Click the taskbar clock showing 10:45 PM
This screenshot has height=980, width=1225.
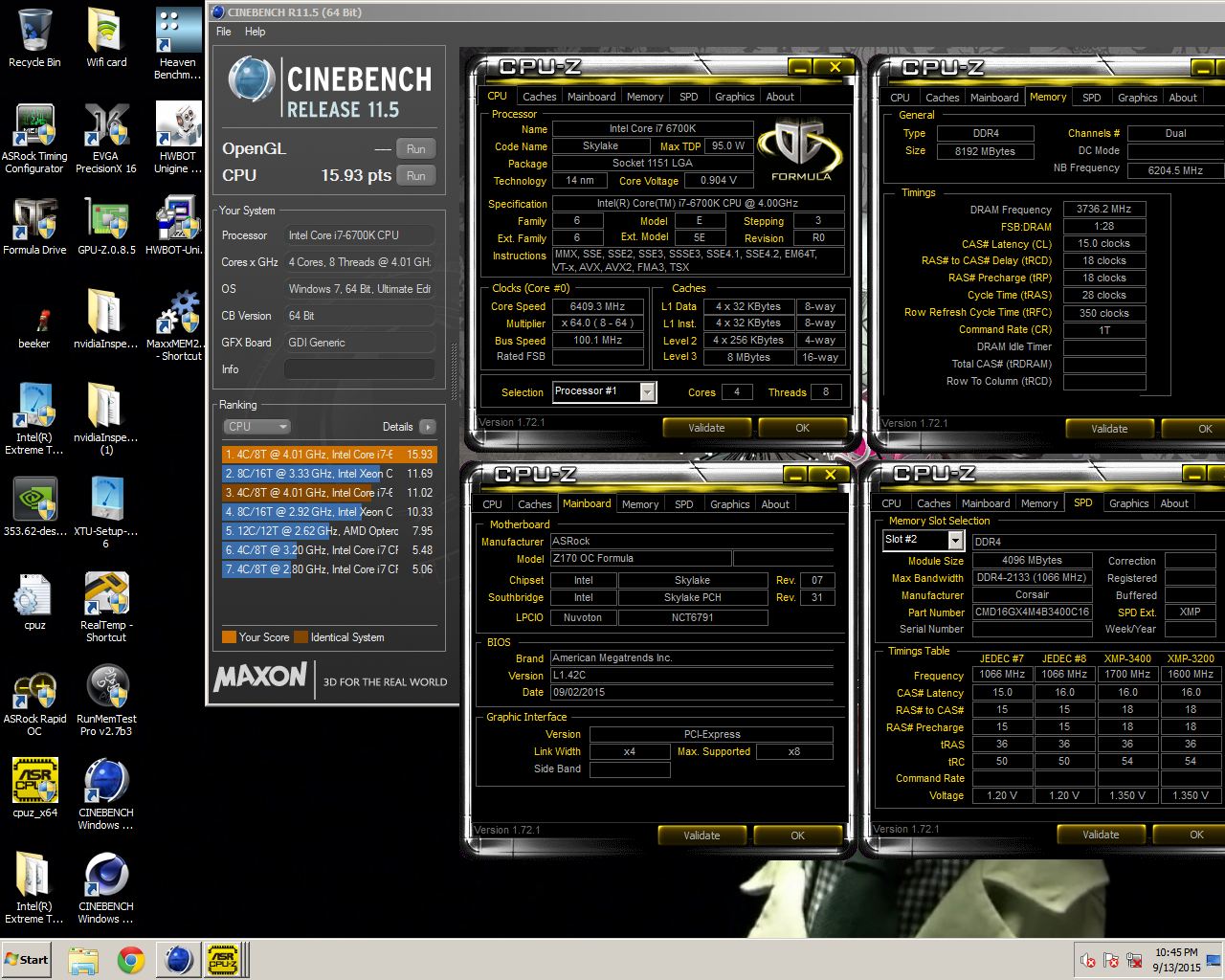tap(1176, 960)
